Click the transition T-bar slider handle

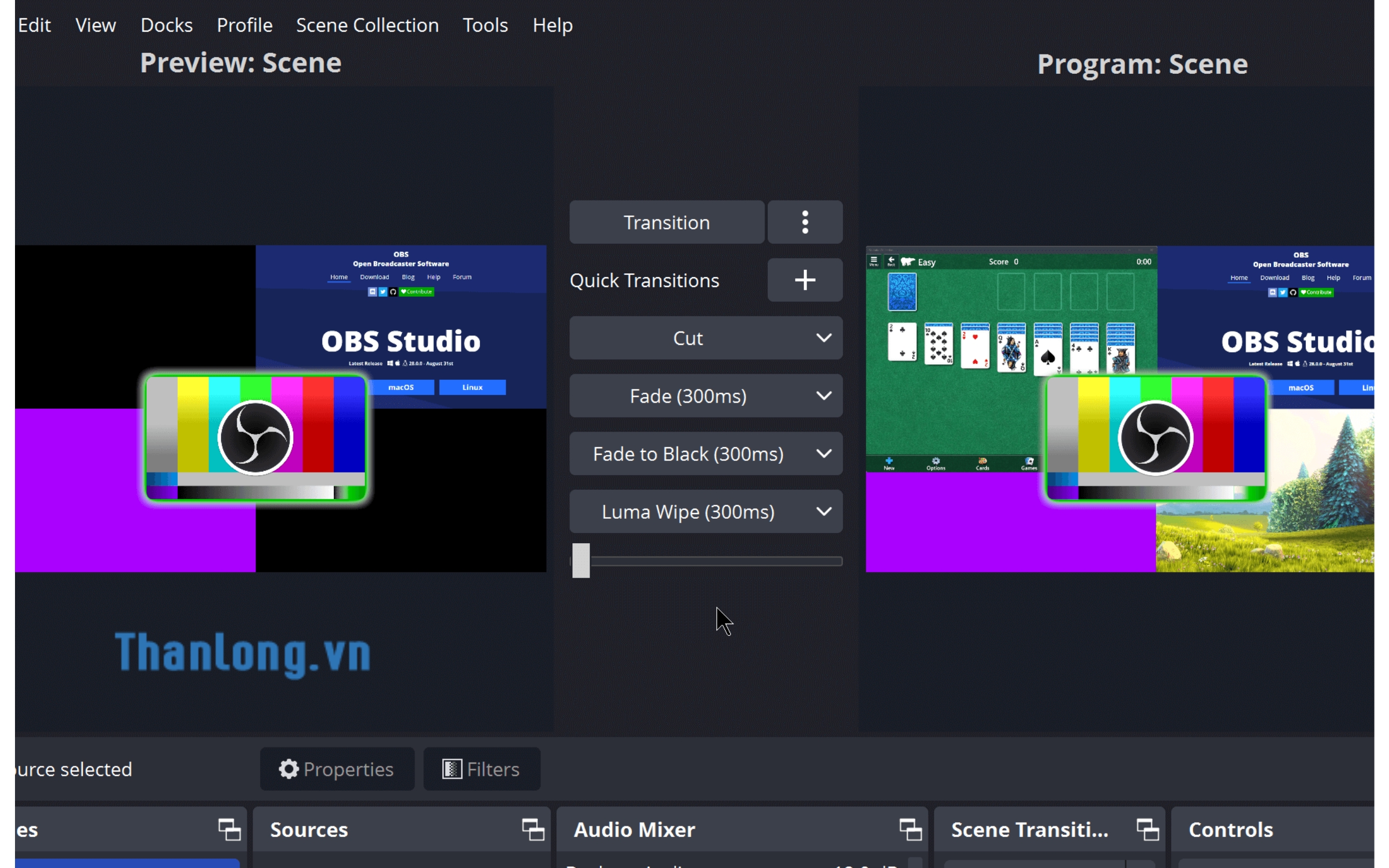581,561
